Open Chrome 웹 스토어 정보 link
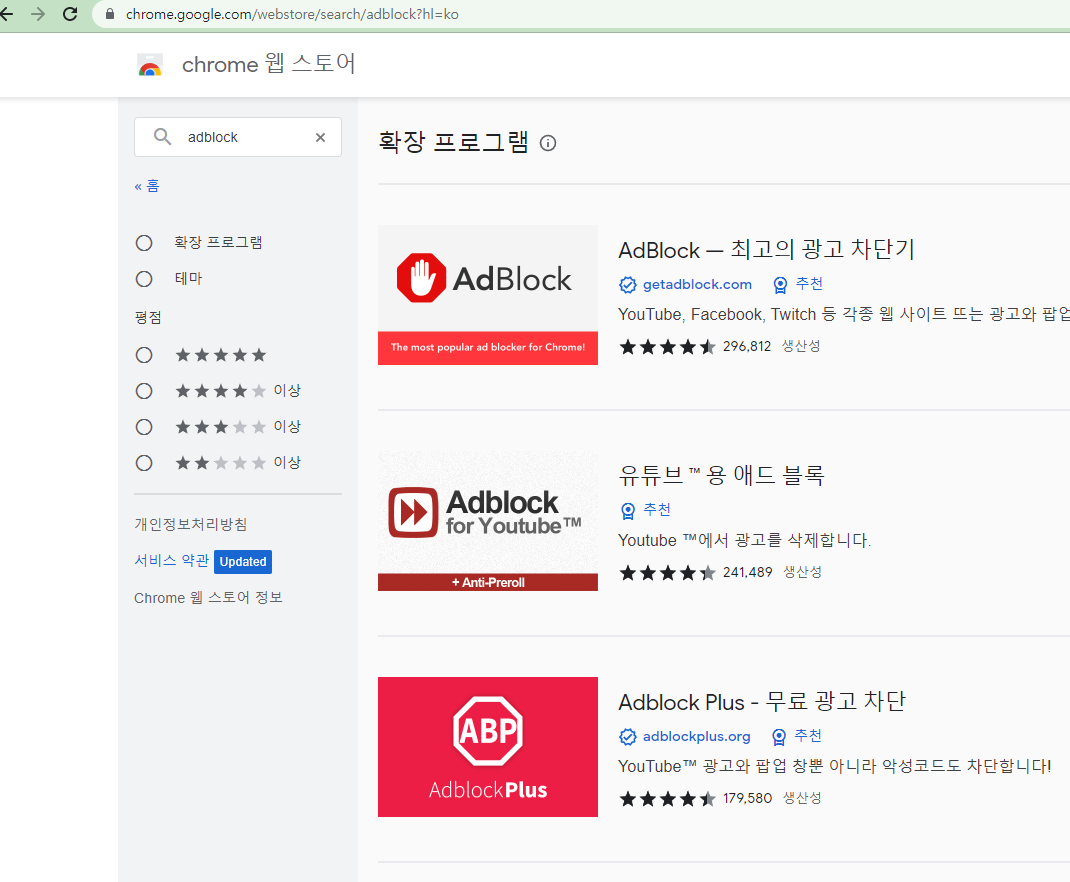 click(x=208, y=598)
